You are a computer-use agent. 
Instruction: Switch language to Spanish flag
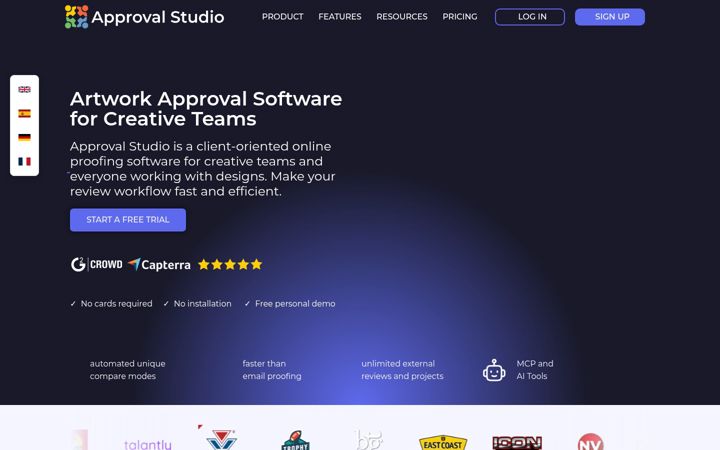click(x=24, y=113)
